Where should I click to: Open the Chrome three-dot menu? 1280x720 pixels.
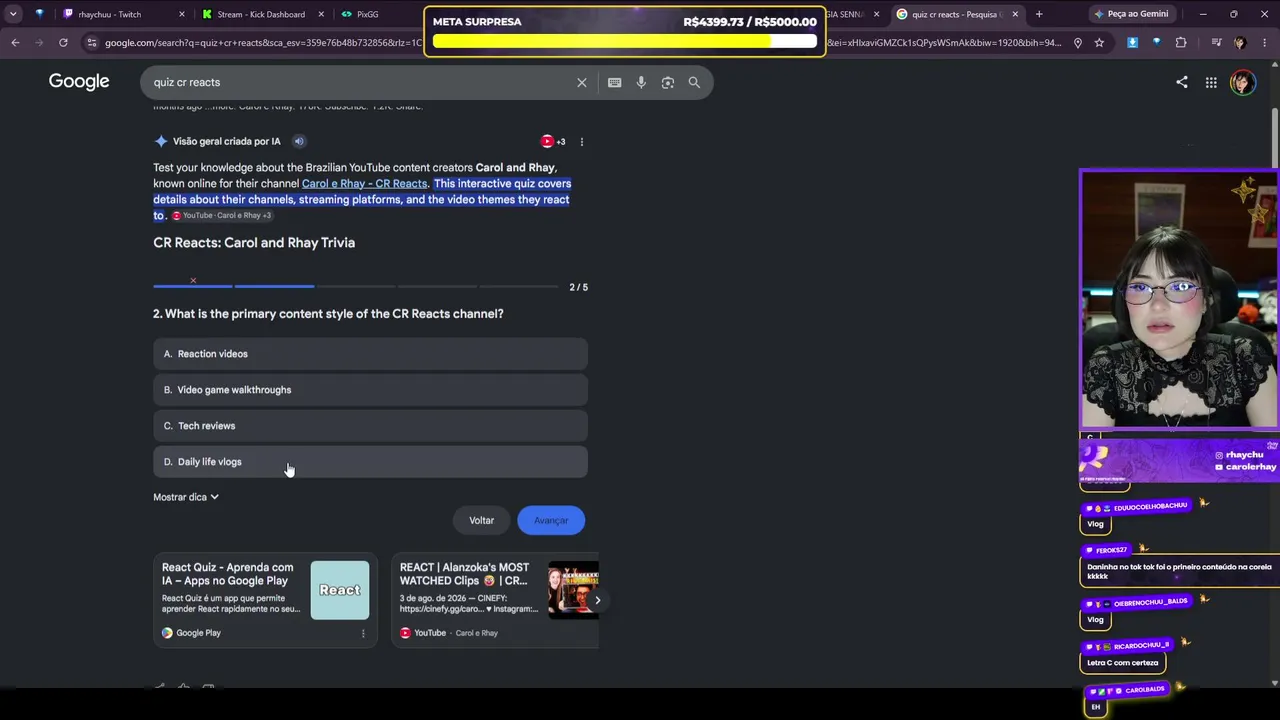(x=1264, y=43)
